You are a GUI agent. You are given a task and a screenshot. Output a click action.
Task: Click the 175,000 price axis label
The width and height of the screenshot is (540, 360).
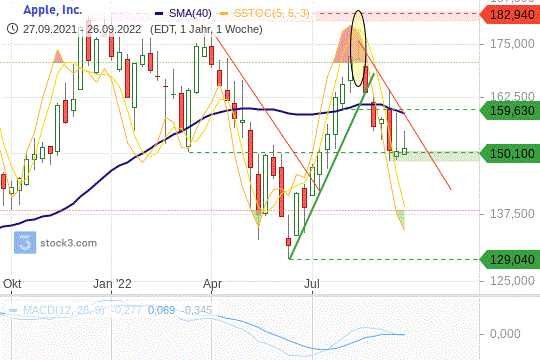(512, 44)
